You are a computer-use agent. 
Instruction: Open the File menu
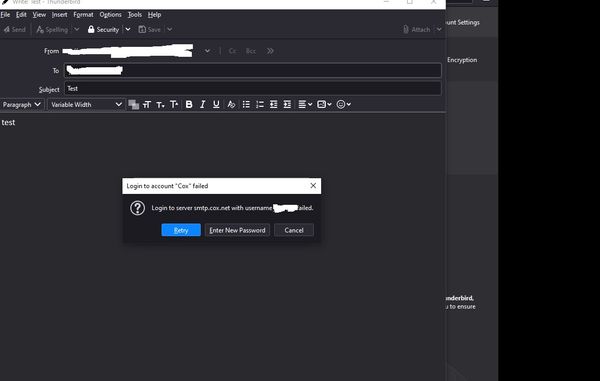click(5, 15)
